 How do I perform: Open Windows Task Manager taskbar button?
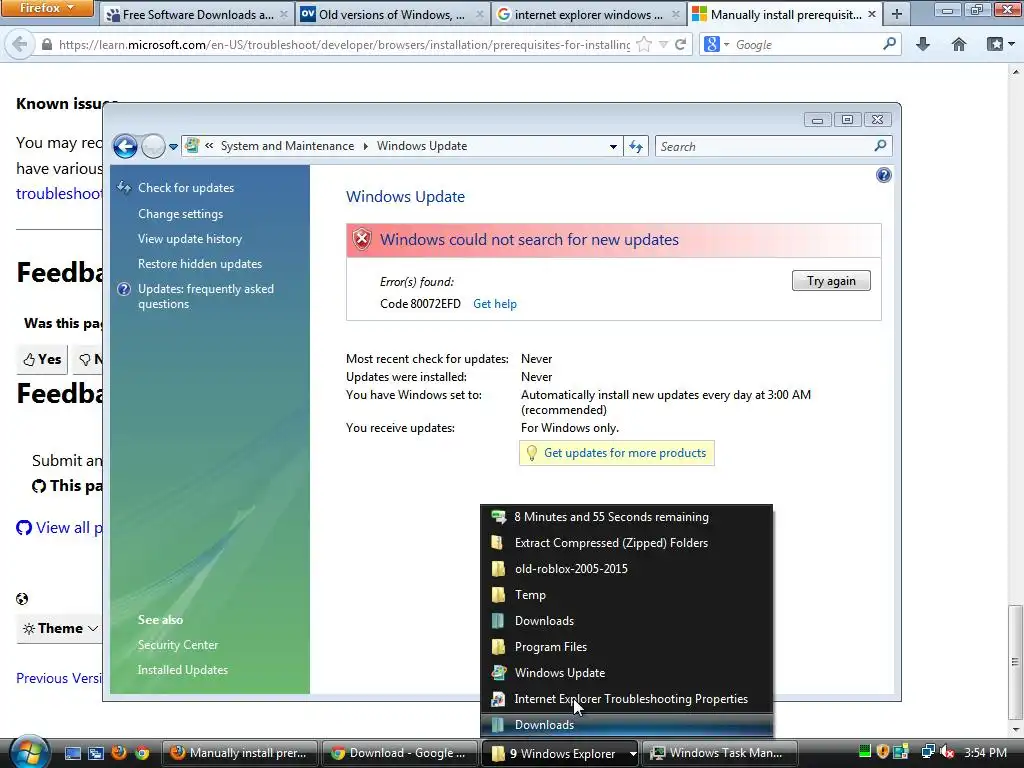[x=720, y=753]
